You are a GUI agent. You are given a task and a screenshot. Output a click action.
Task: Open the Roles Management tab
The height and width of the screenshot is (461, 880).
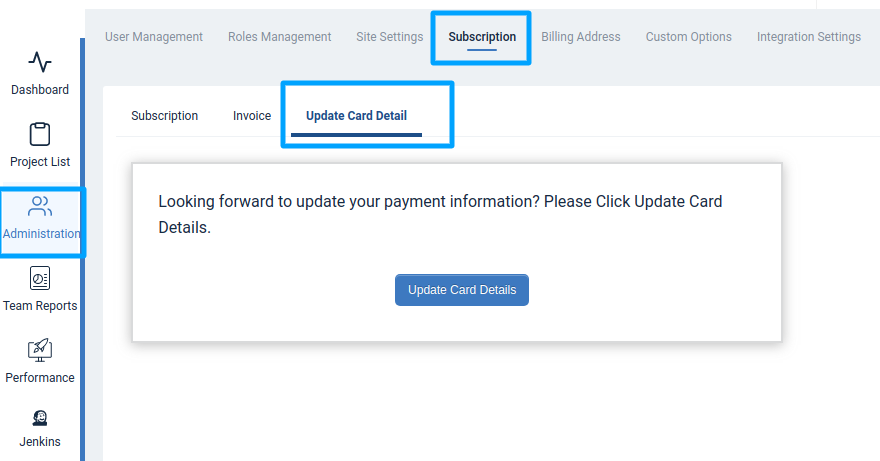(x=279, y=37)
